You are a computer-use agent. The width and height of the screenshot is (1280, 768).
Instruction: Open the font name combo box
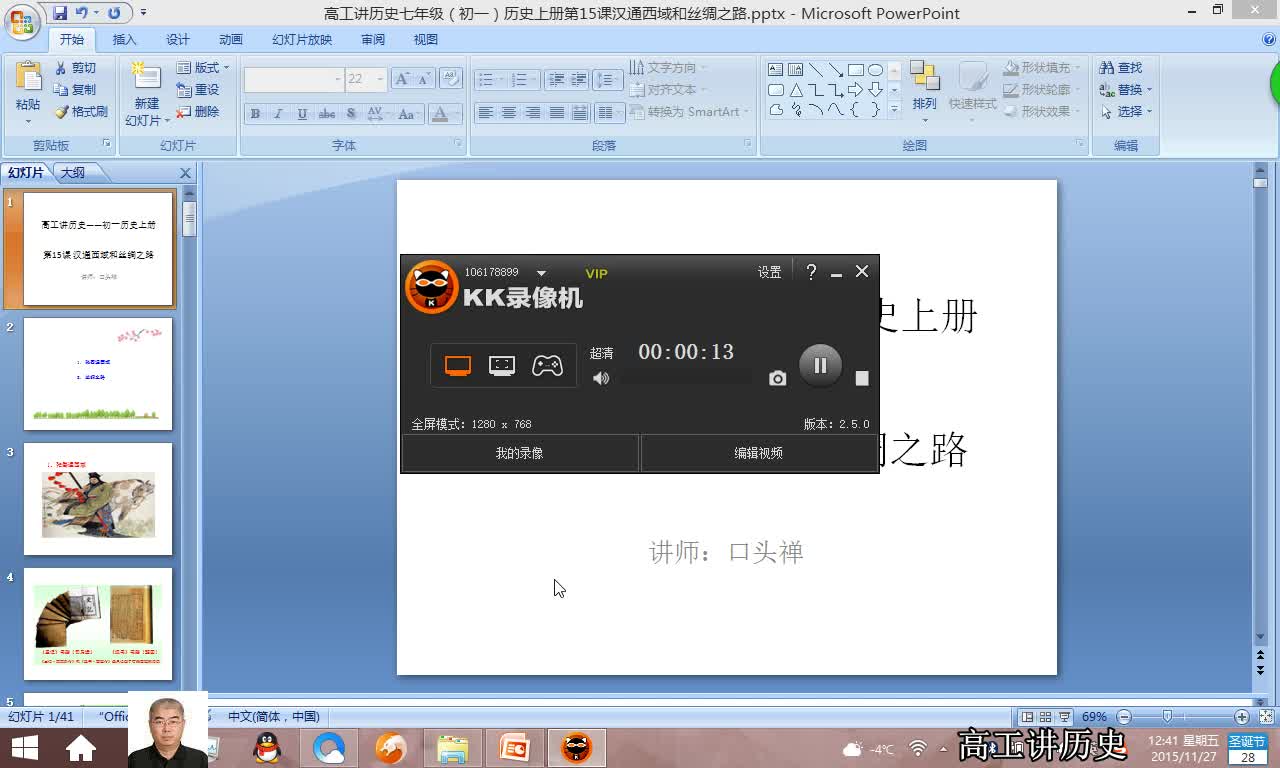293,79
